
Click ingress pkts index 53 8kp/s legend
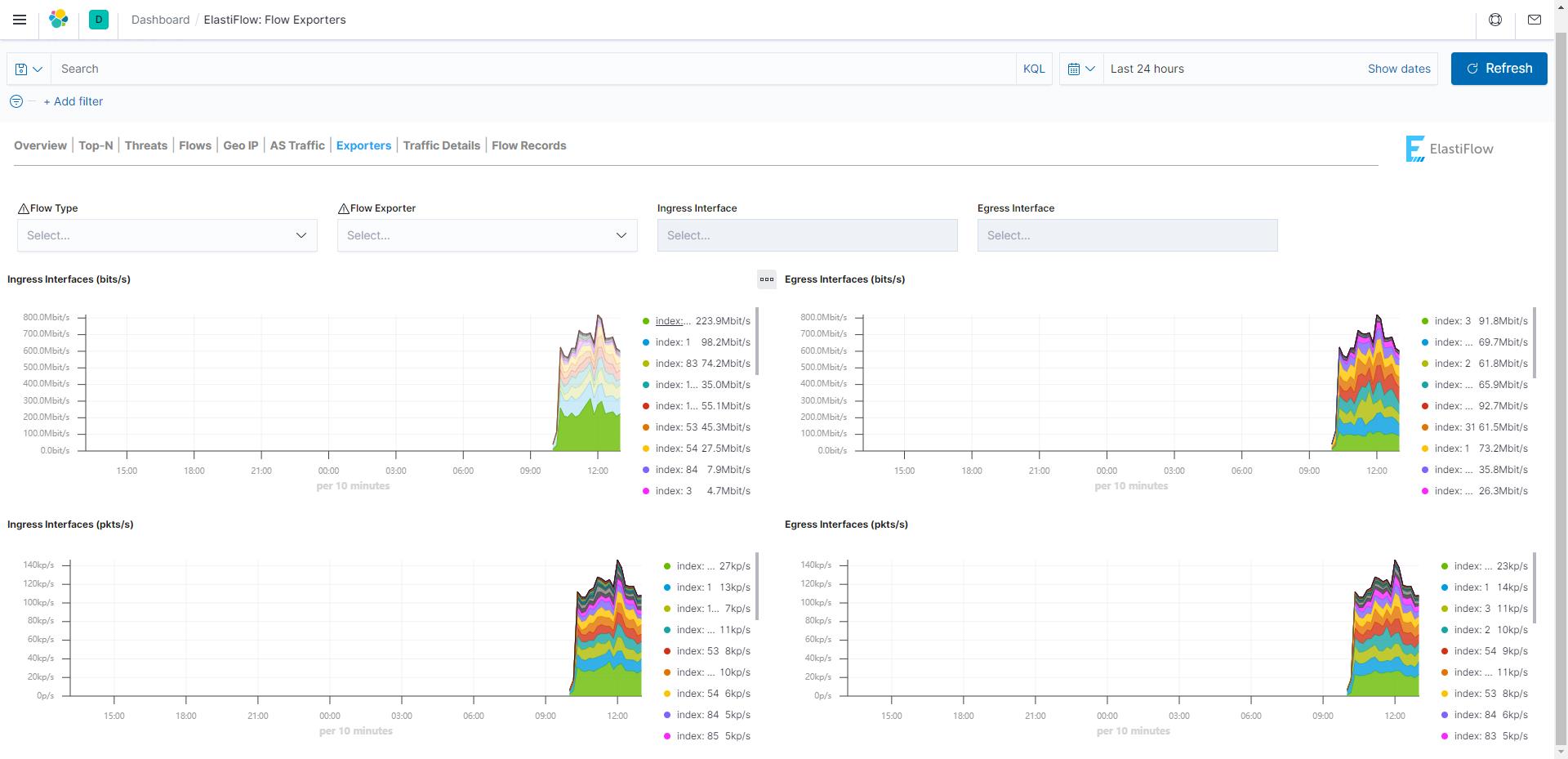(x=707, y=651)
